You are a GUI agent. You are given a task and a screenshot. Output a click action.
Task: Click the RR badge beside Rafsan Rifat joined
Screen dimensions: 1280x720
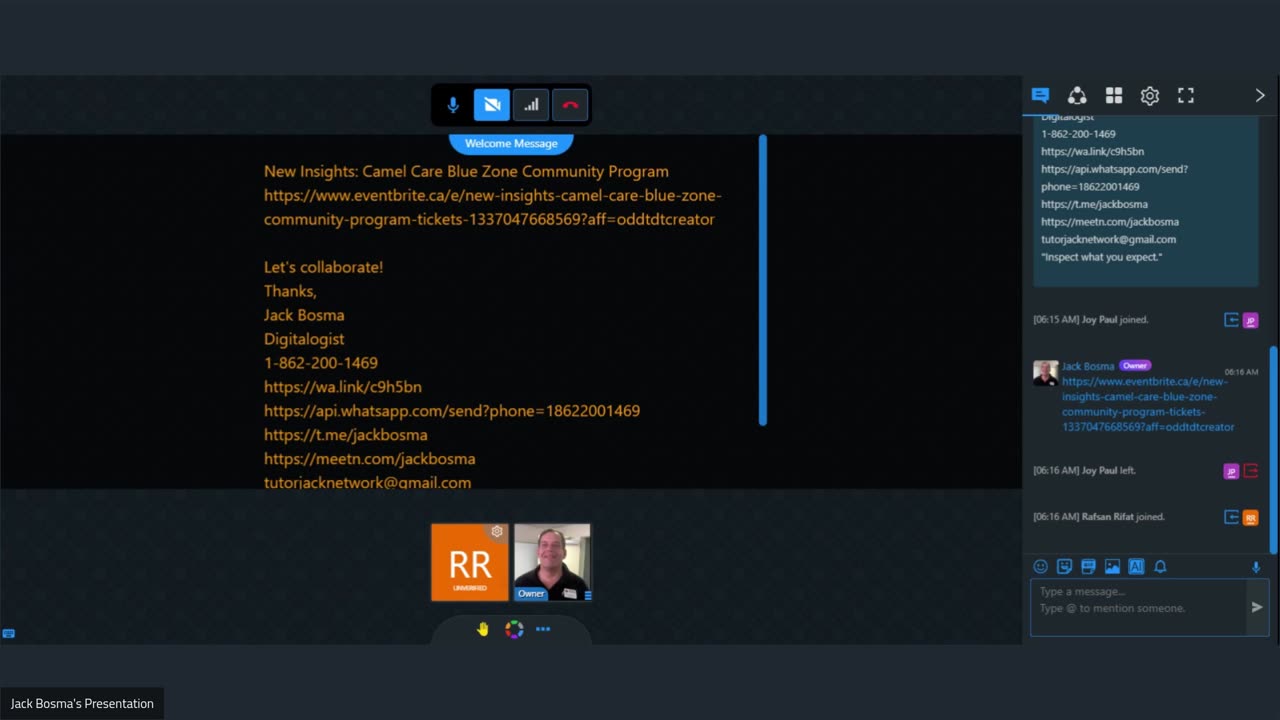(1250, 517)
